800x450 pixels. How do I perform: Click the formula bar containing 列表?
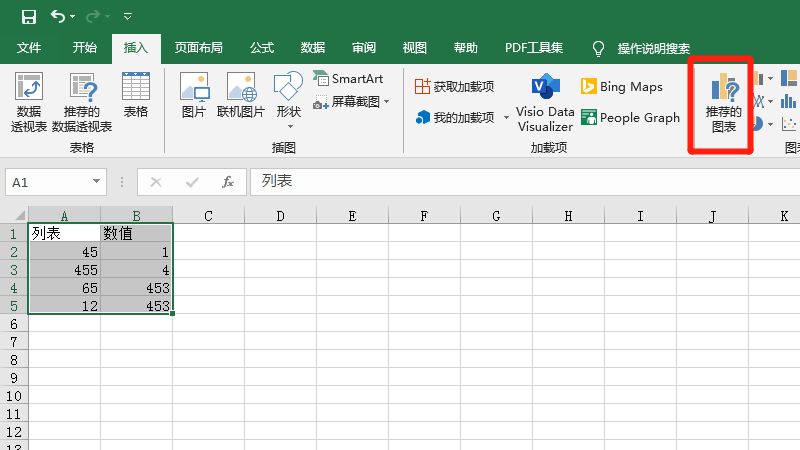pos(524,182)
